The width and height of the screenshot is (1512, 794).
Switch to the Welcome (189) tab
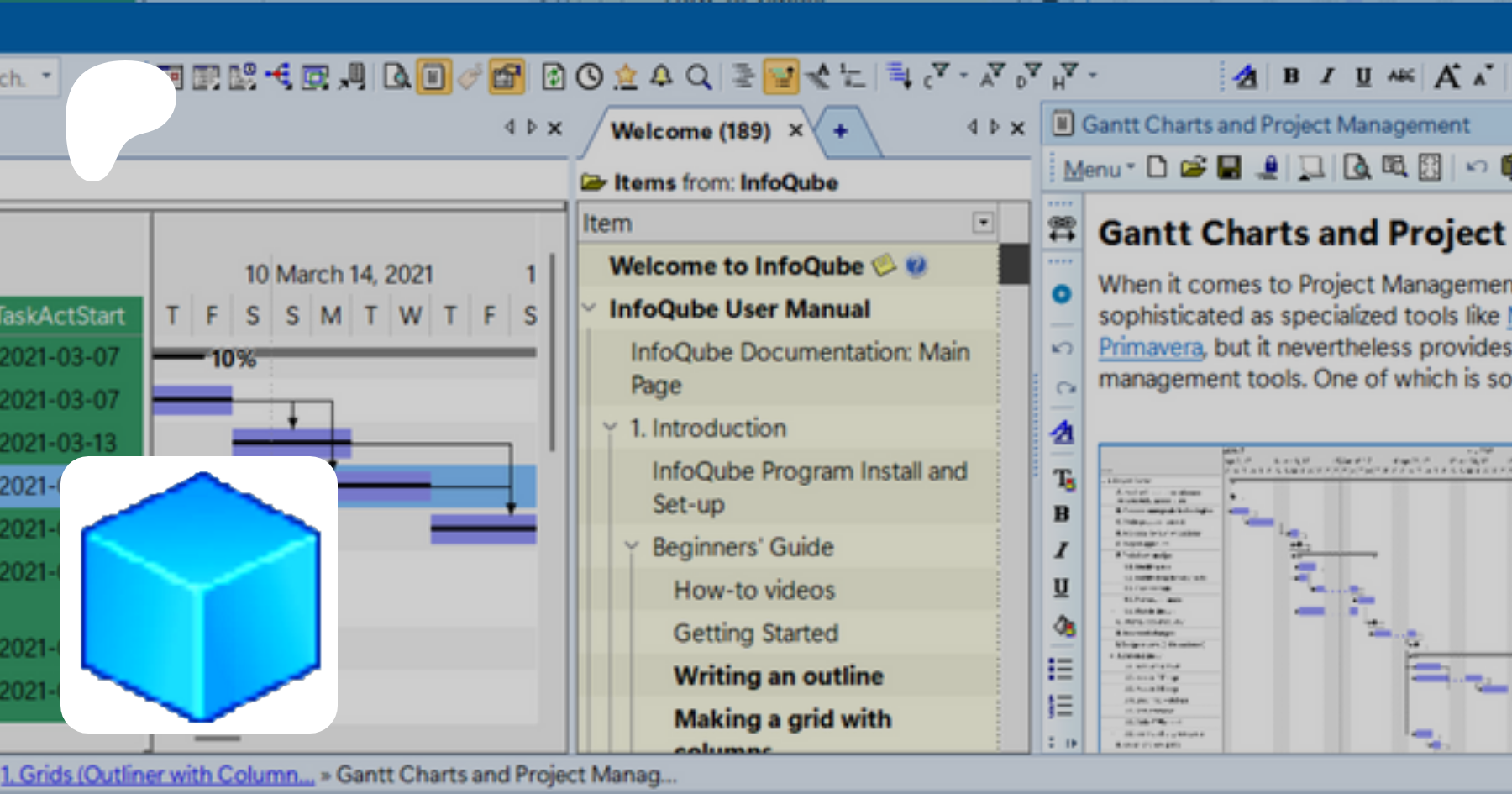pos(690,131)
